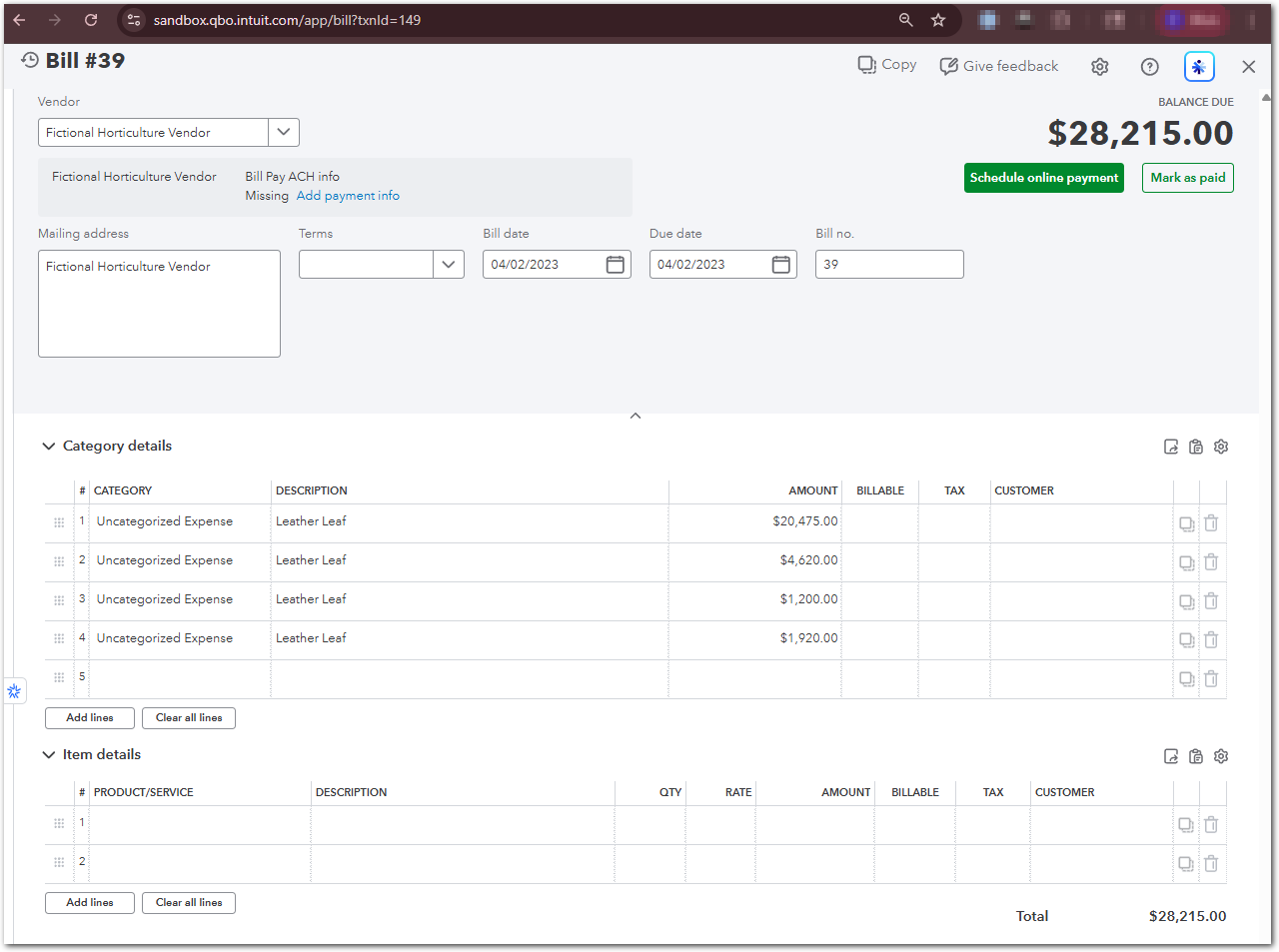This screenshot has width=1279, height=952.
Task: Click browser address bar URL
Action: 287,20
